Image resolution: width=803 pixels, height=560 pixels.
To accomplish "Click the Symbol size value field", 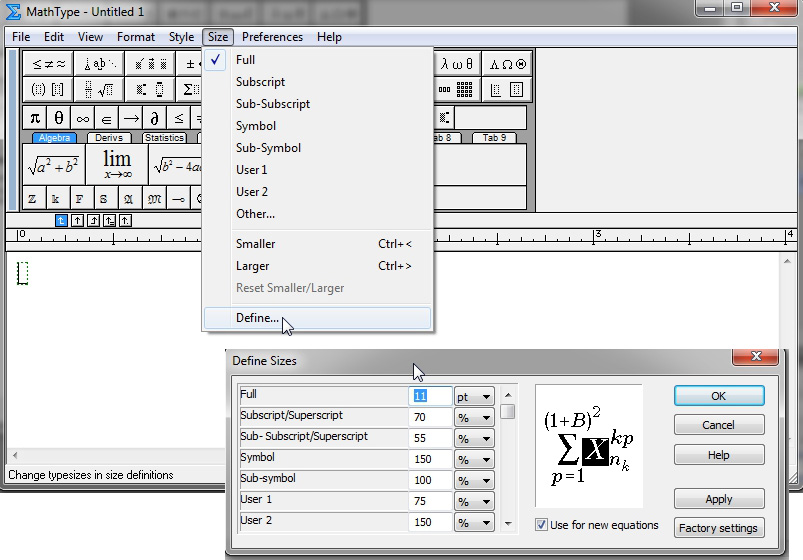I will tap(431, 460).
